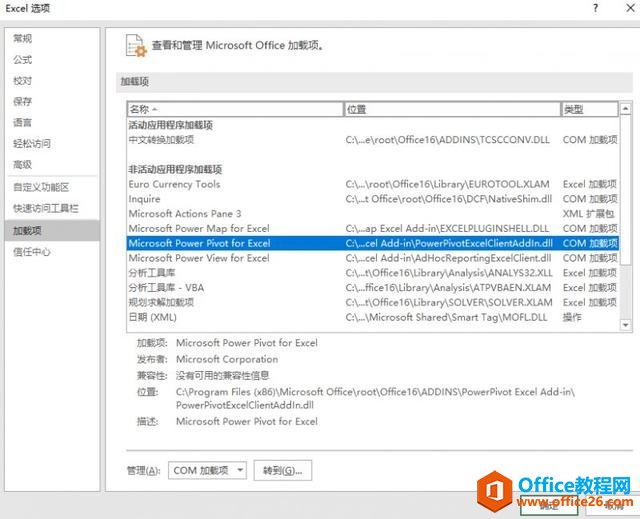Viewport: 640px width, 519px height.
Task: Click the SOLVER.XLAM location path
Action: 449,302
